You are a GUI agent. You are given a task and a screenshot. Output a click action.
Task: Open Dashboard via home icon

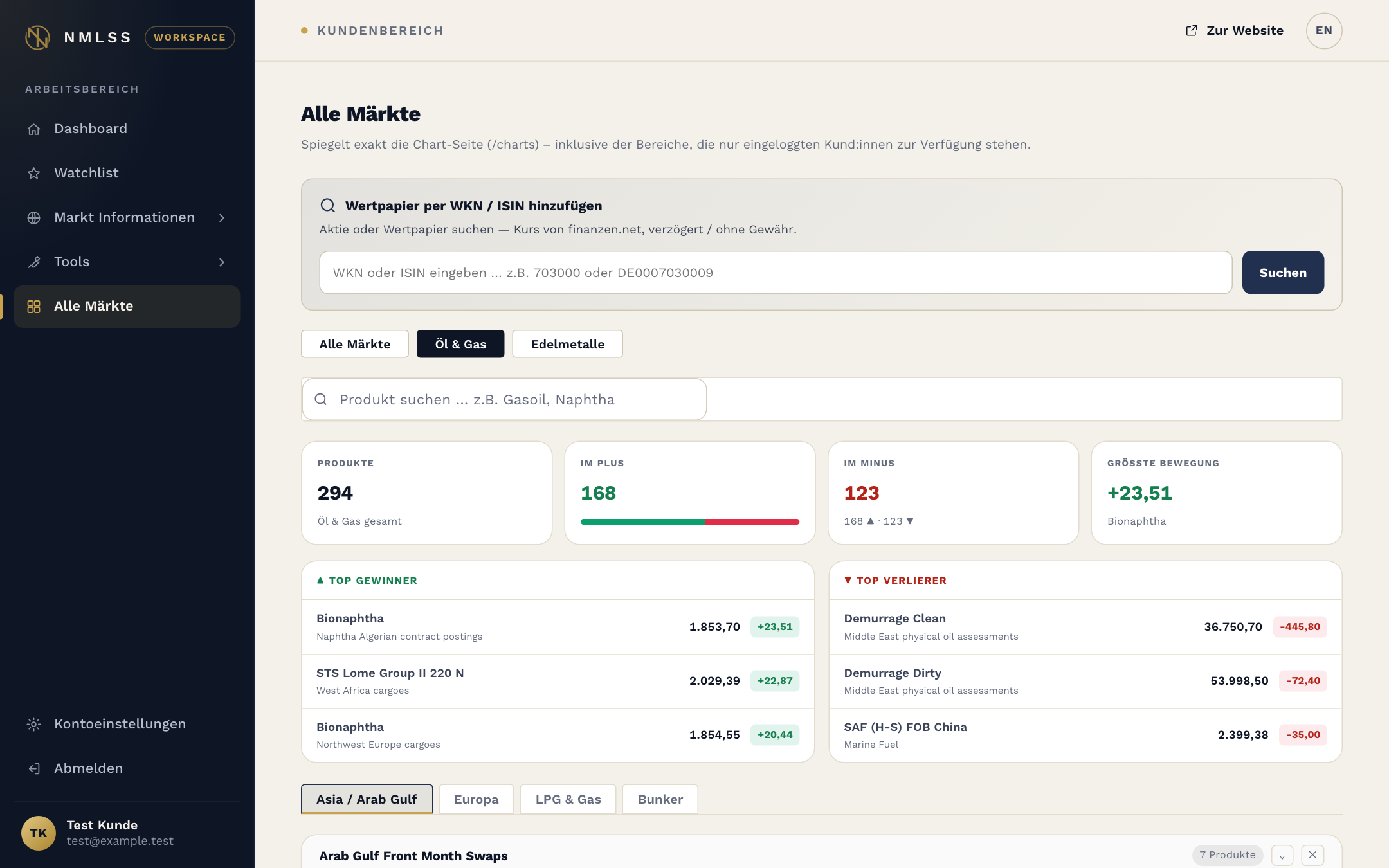tap(34, 129)
